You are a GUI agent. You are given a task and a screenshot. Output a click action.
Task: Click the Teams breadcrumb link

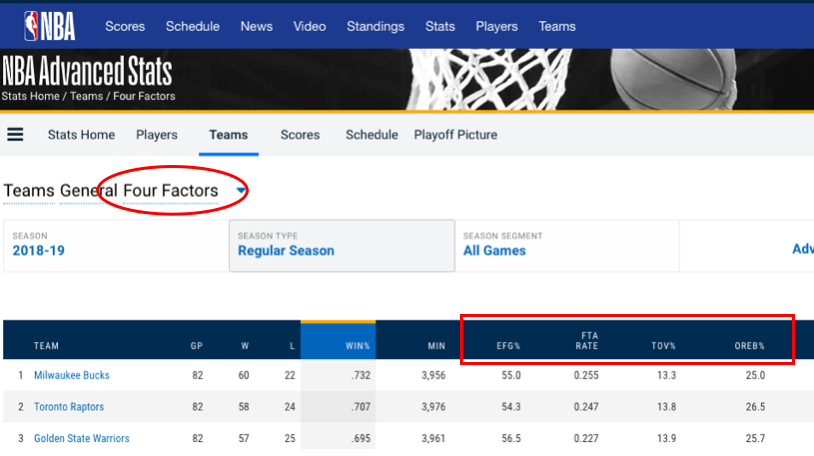85,97
